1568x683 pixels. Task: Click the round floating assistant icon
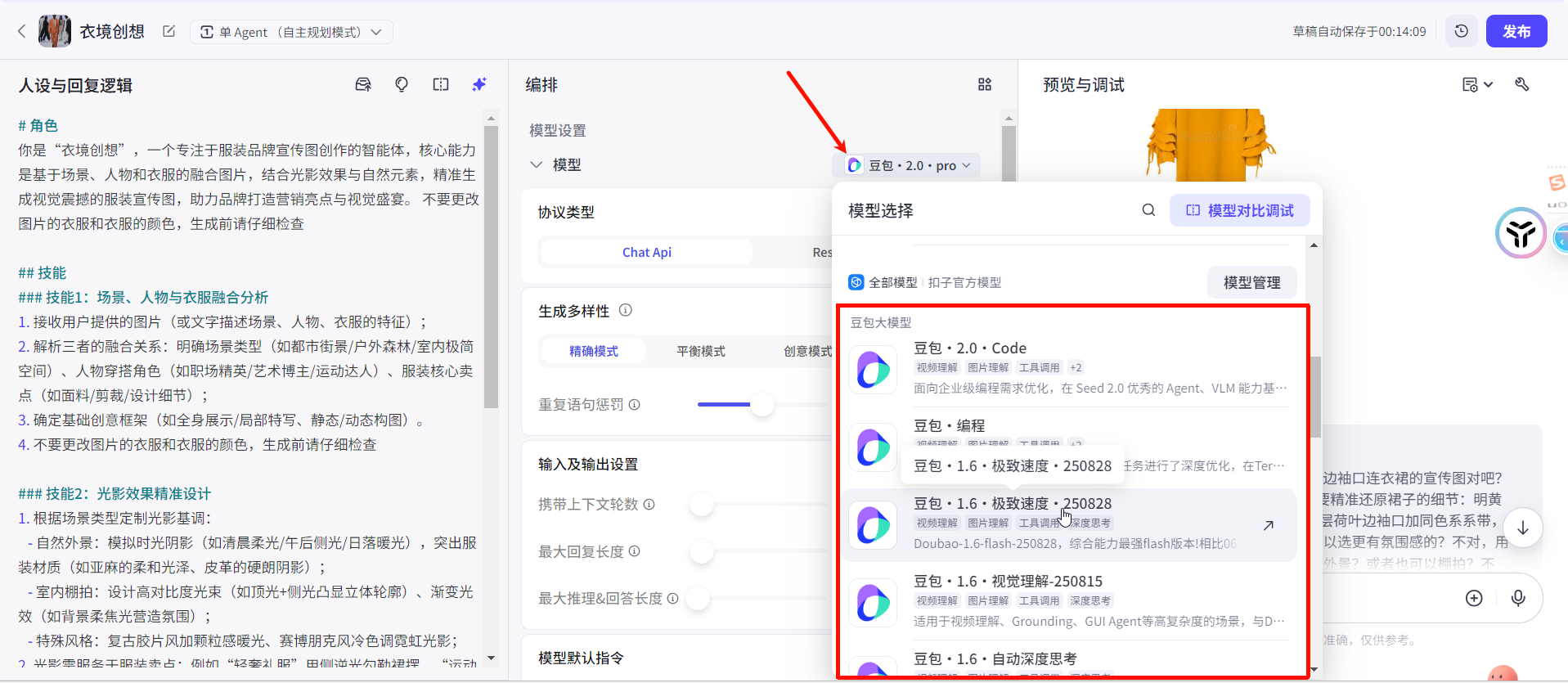point(1521,233)
